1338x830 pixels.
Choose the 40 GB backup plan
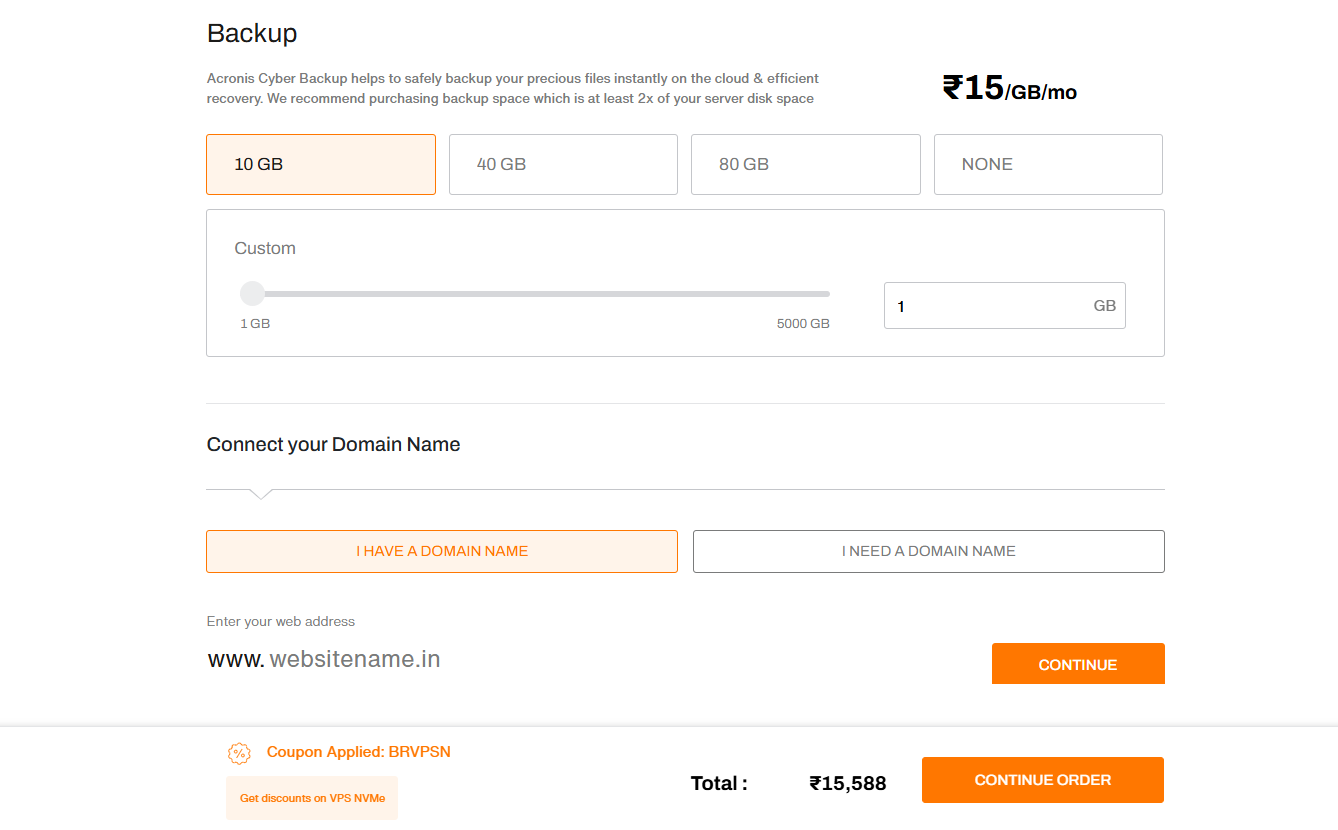pyautogui.click(x=563, y=164)
